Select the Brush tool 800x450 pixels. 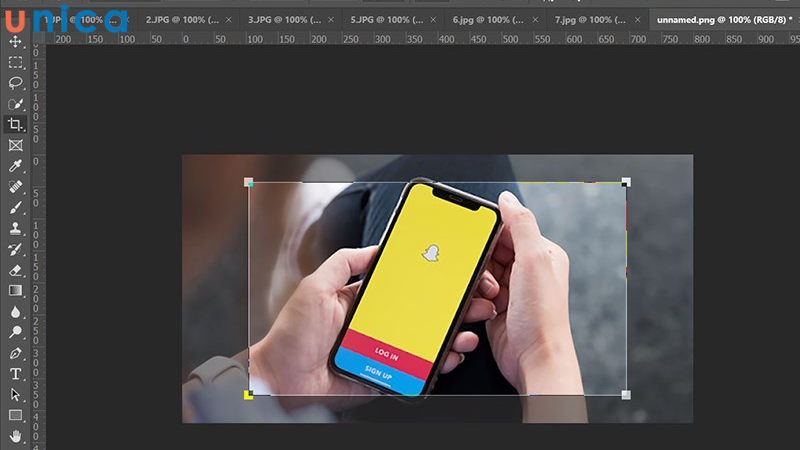15,208
